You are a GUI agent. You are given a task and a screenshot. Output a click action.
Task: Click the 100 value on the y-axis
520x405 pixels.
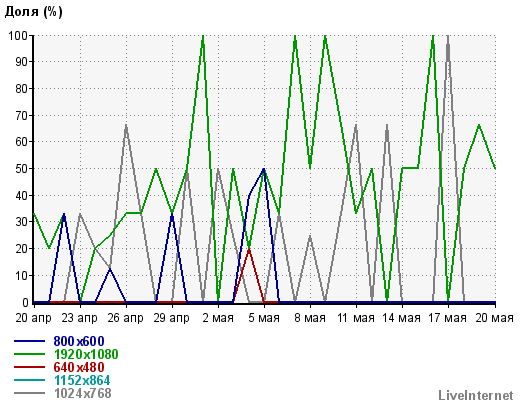[x=18, y=35]
